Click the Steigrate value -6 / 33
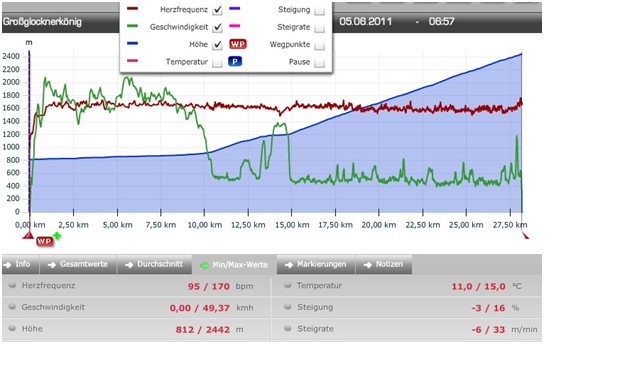640x384 pixels. [488, 330]
